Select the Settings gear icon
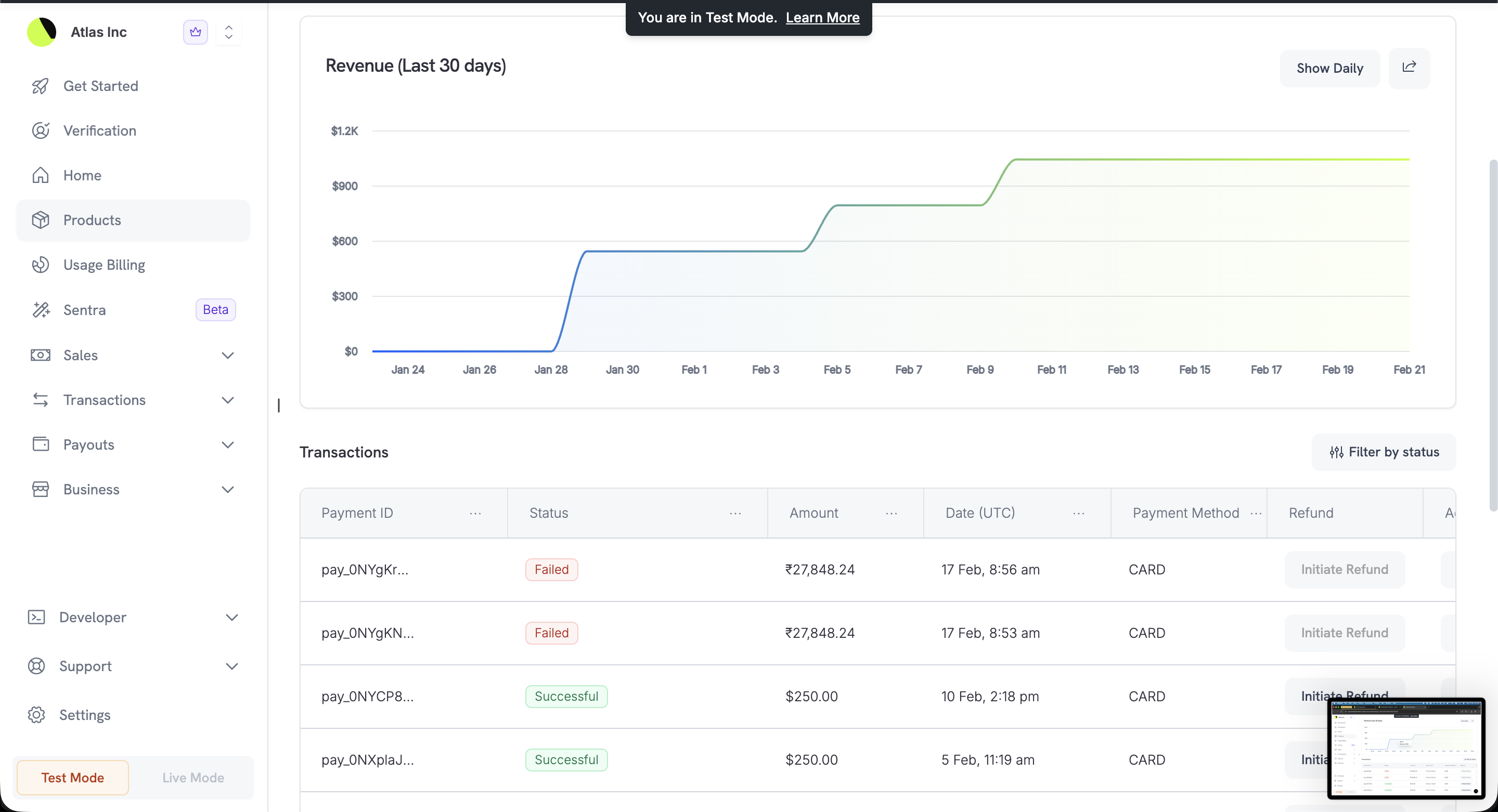 click(x=36, y=714)
